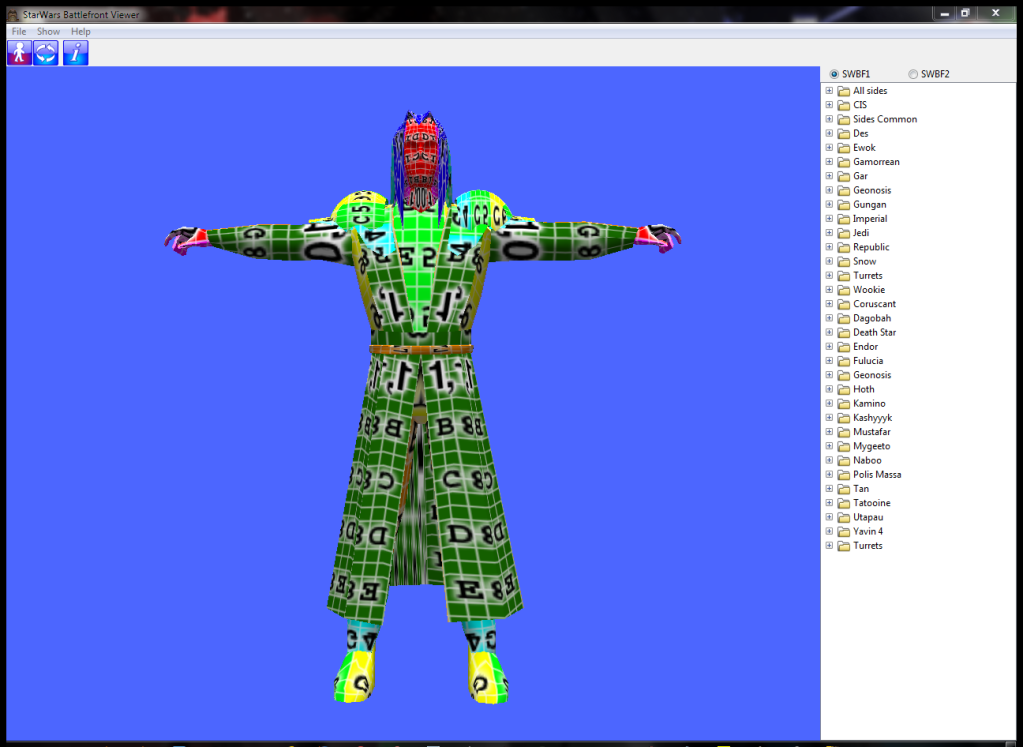Click the folder icon beside Republic
The image size is (1023, 747).
pos(844,247)
